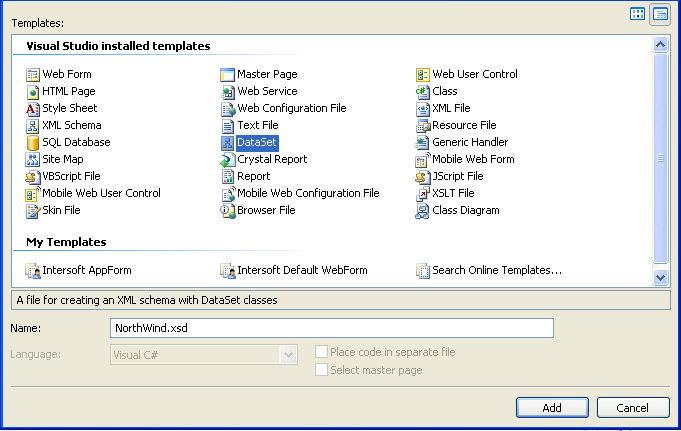Select the Generic Handler template icon
This screenshot has height=431, width=681.
(x=423, y=143)
